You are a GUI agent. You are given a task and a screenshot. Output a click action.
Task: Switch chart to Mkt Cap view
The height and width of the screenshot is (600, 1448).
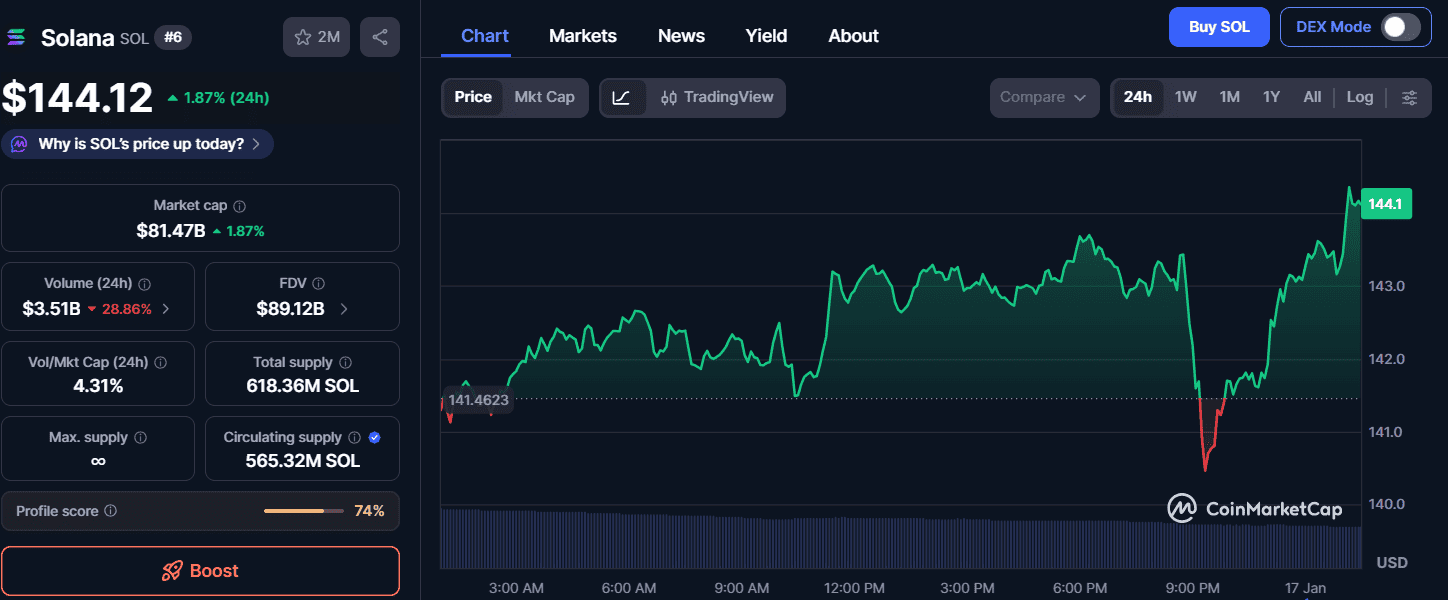(x=544, y=97)
